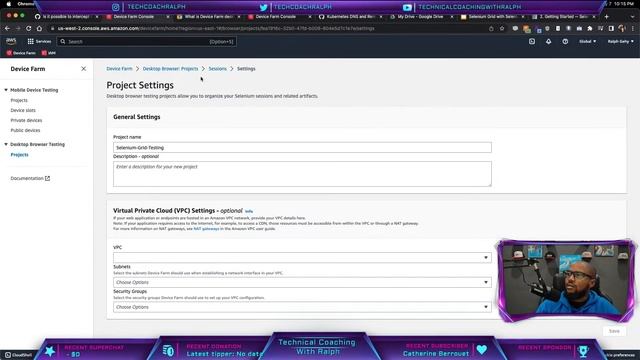Open the browser extensions puzzle icon

click(x=590, y=29)
